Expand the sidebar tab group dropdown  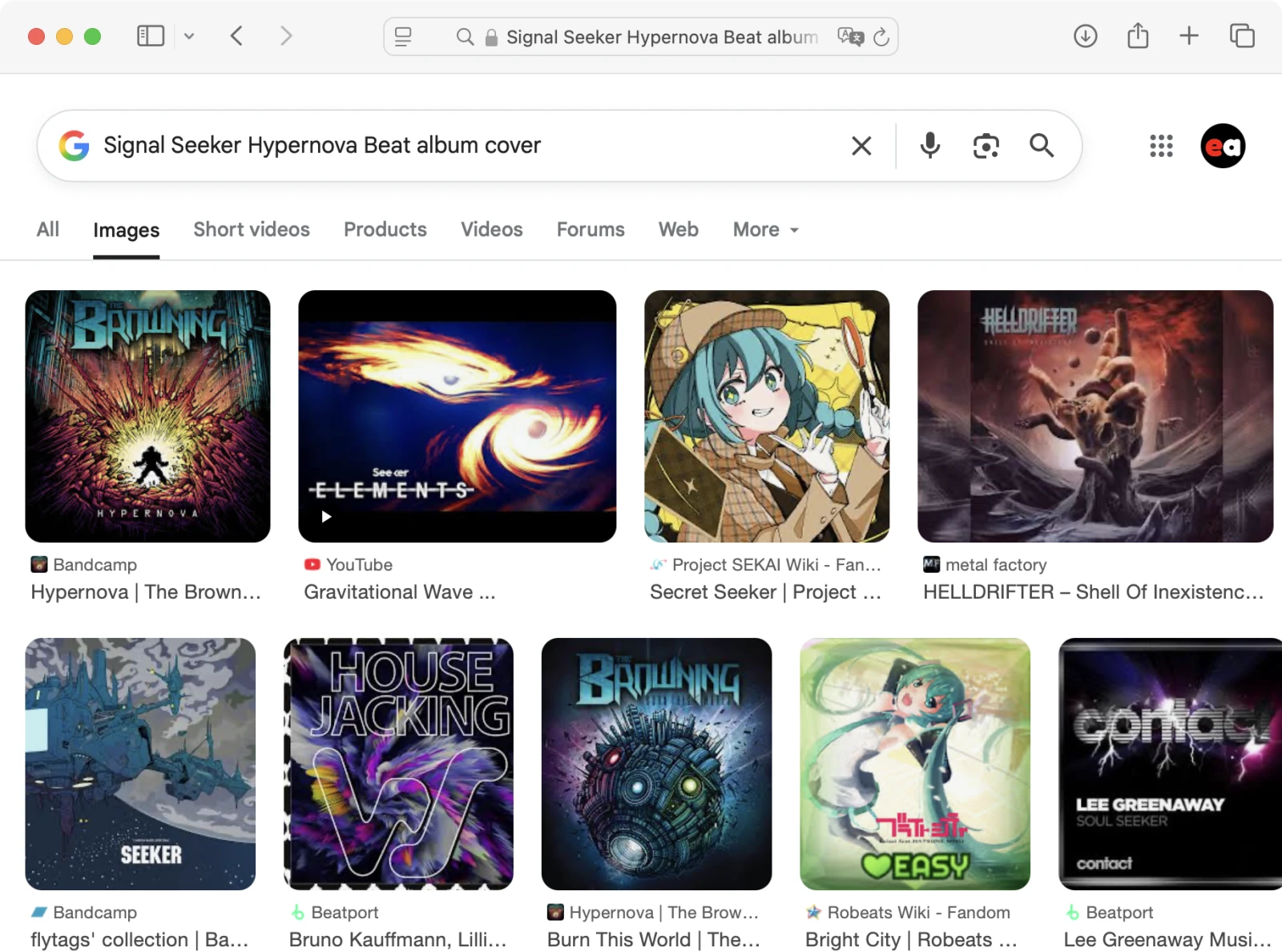(189, 36)
